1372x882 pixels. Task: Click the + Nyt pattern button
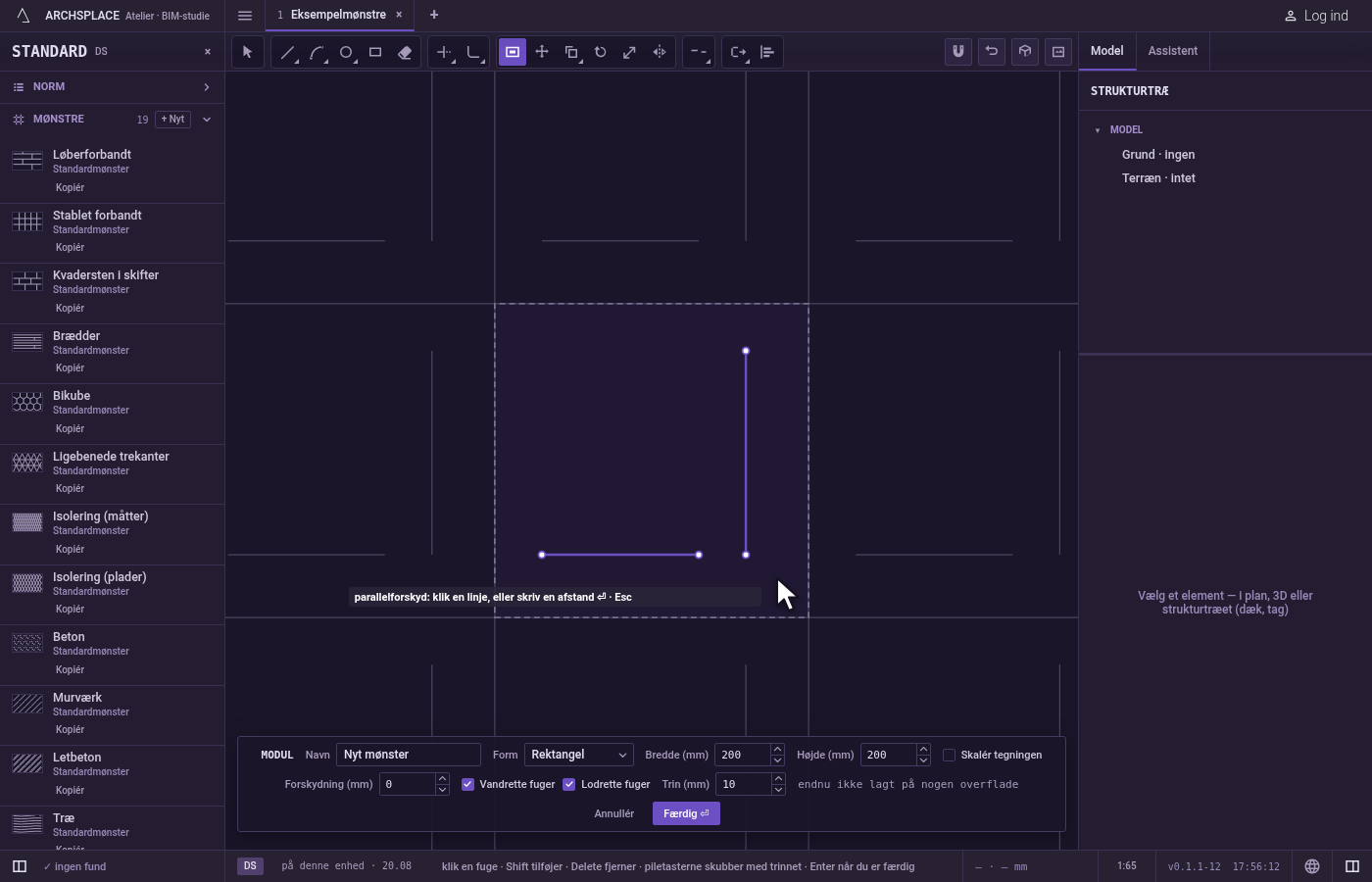pos(172,120)
